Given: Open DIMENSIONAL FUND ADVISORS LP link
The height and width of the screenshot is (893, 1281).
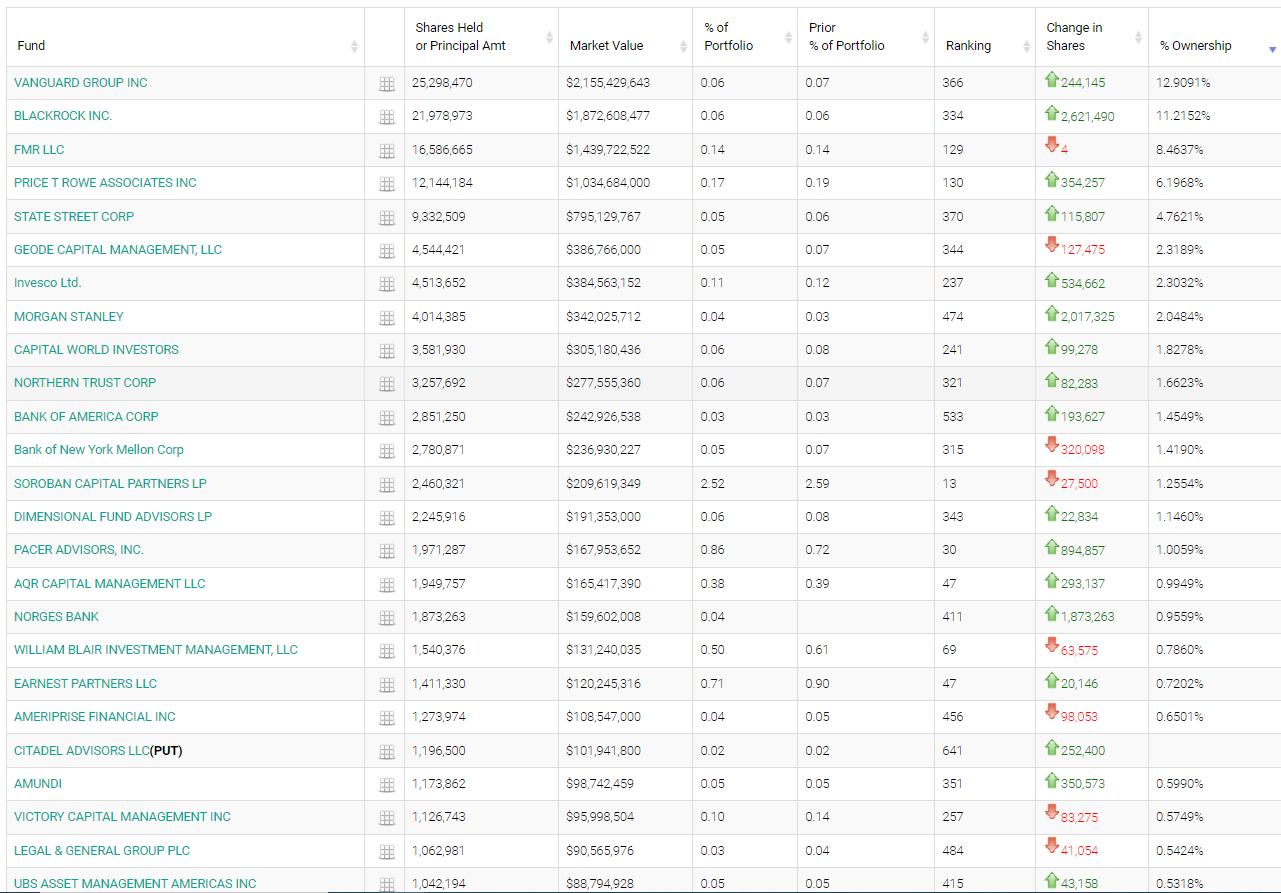Looking at the screenshot, I should (113, 517).
